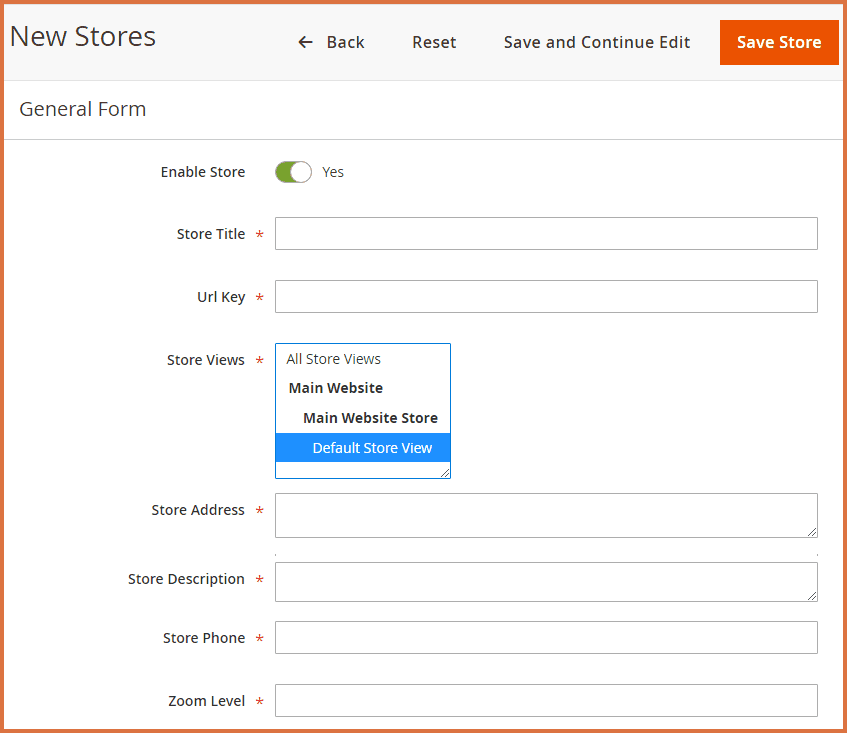Click the Store Phone input box
The height and width of the screenshot is (733, 847).
click(546, 637)
